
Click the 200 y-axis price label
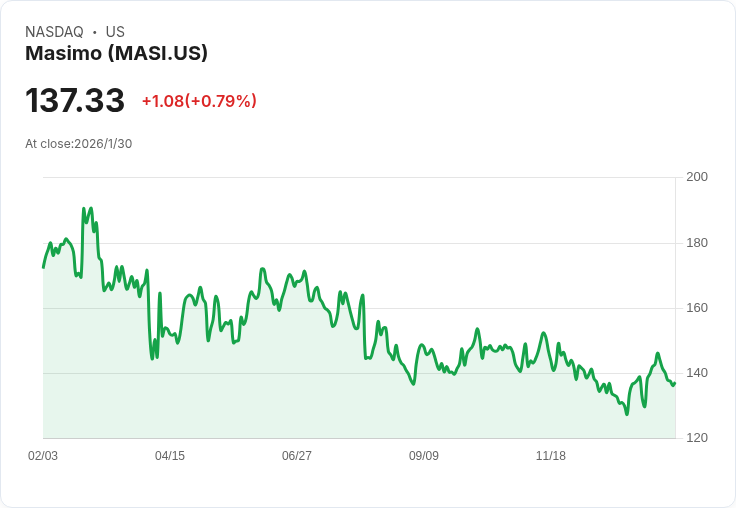[697, 177]
